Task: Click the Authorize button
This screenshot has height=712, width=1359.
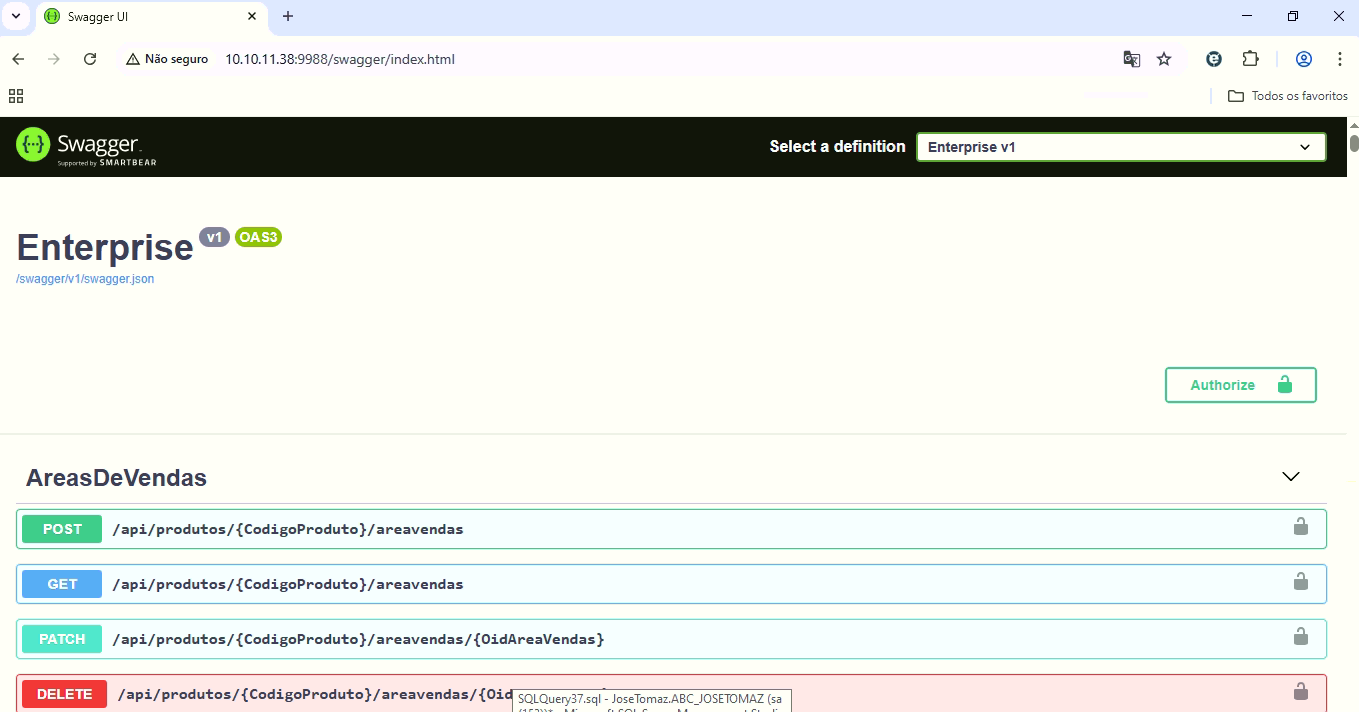Action: [1240, 385]
